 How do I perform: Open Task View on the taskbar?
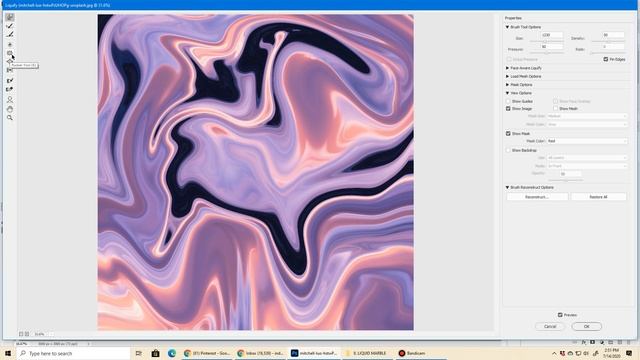coord(139,353)
